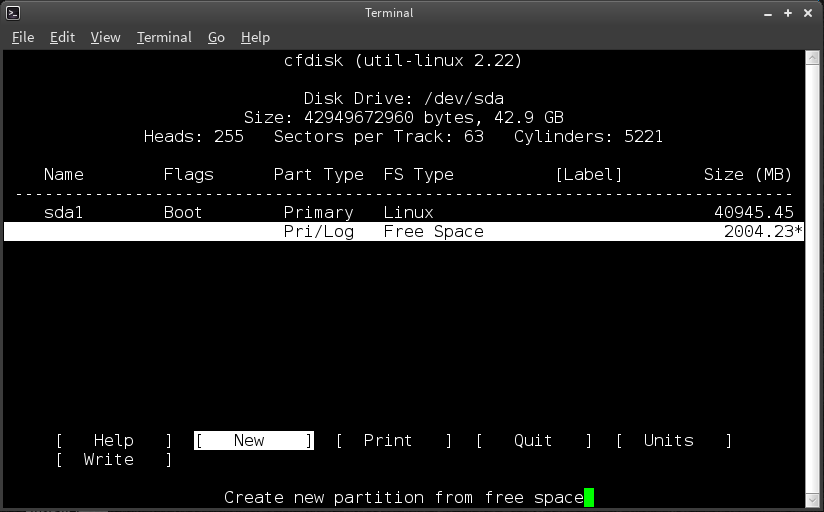824x512 pixels.
Task: Open the File menu
Action: pos(23,37)
